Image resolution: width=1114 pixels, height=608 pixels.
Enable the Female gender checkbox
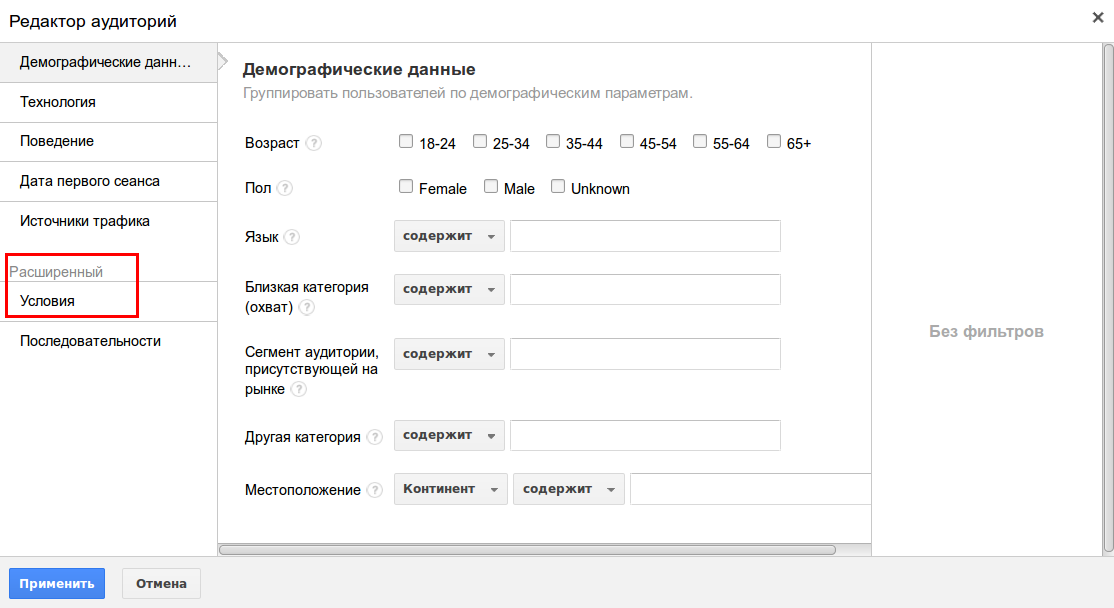coord(406,187)
